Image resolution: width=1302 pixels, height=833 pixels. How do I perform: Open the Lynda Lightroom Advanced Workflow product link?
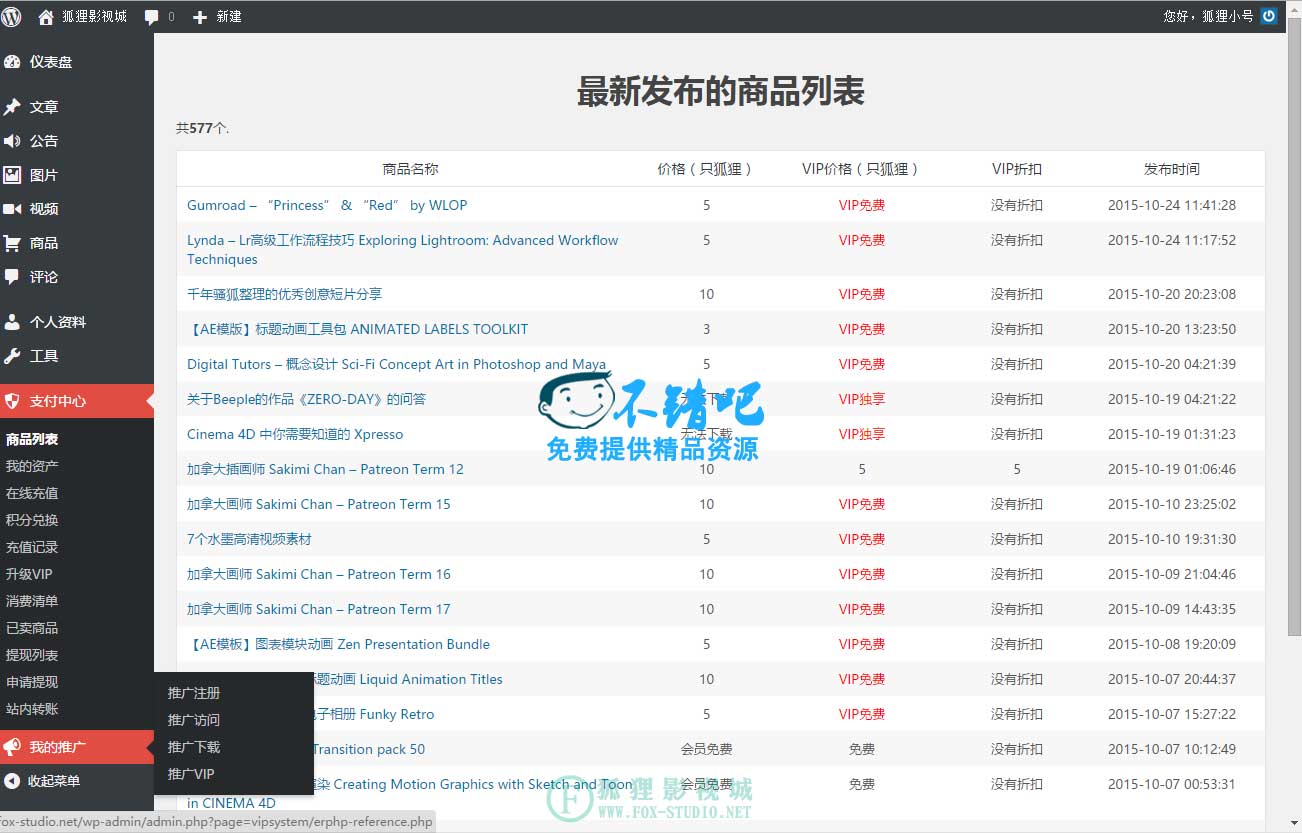coord(402,249)
